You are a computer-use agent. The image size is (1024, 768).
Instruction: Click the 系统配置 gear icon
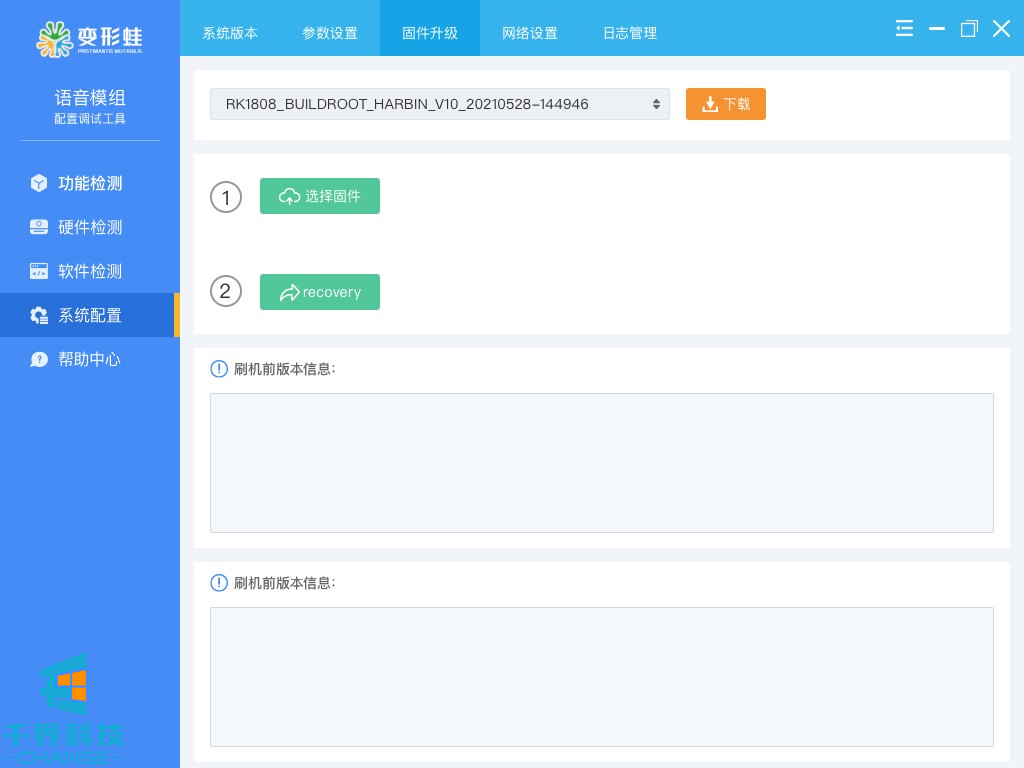[39, 315]
